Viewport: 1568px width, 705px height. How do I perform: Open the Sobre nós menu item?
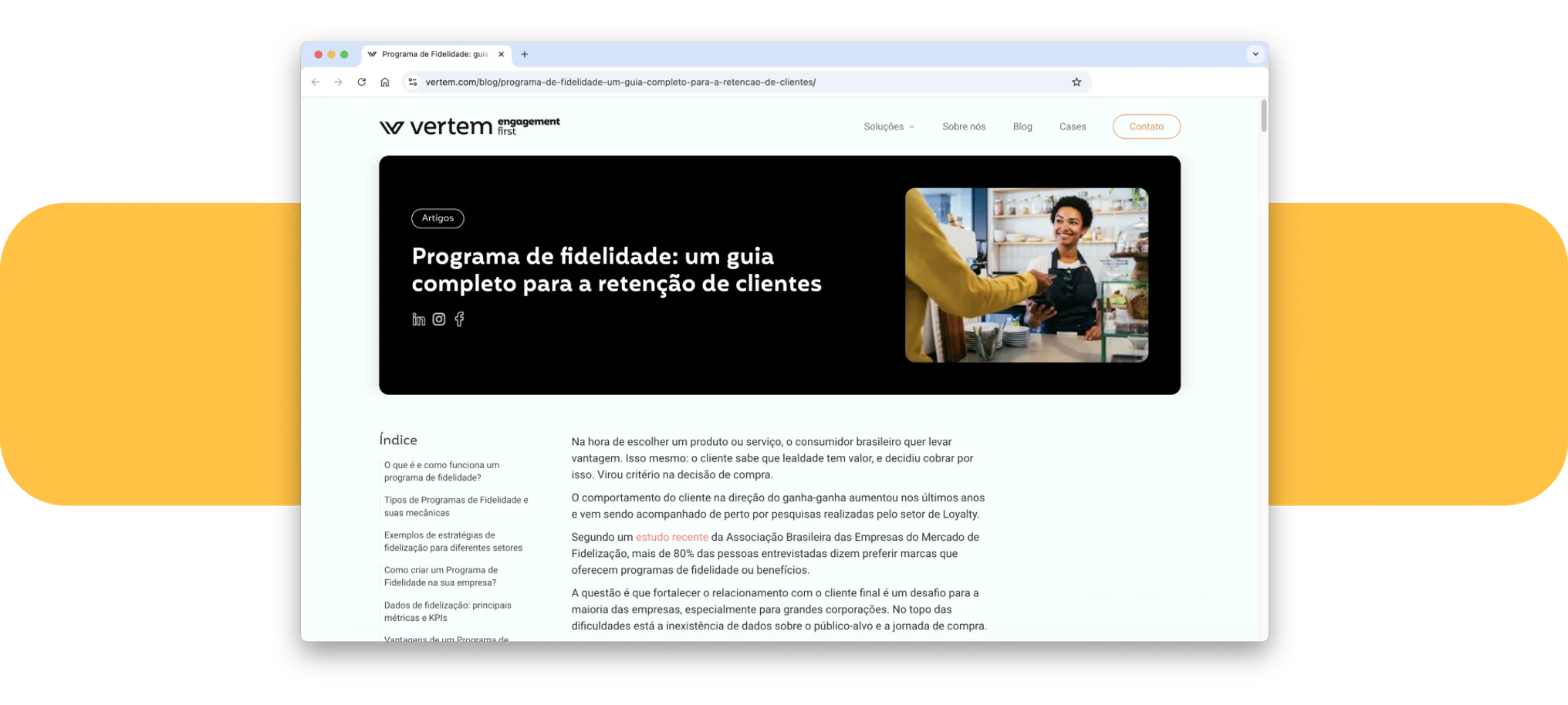click(x=964, y=126)
